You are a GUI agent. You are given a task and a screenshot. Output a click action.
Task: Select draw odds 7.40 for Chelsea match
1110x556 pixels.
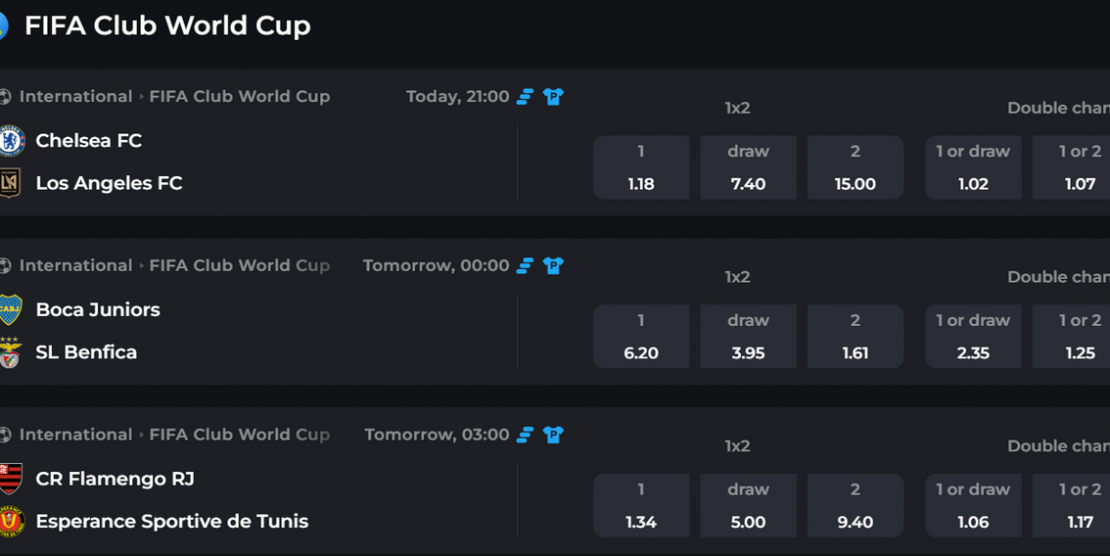click(x=748, y=167)
